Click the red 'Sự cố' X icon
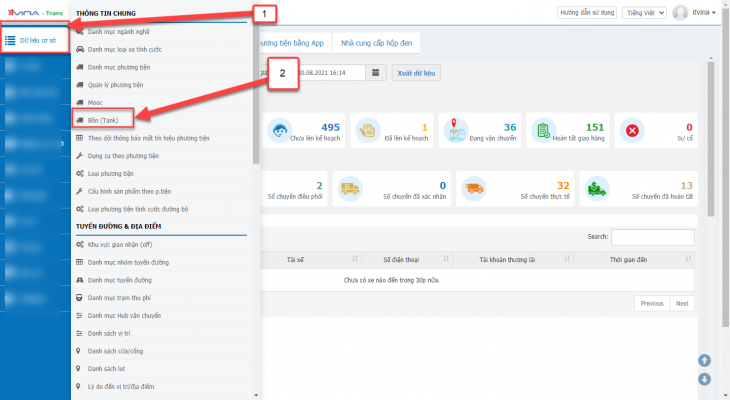This screenshot has width=730, height=400. click(x=631, y=130)
